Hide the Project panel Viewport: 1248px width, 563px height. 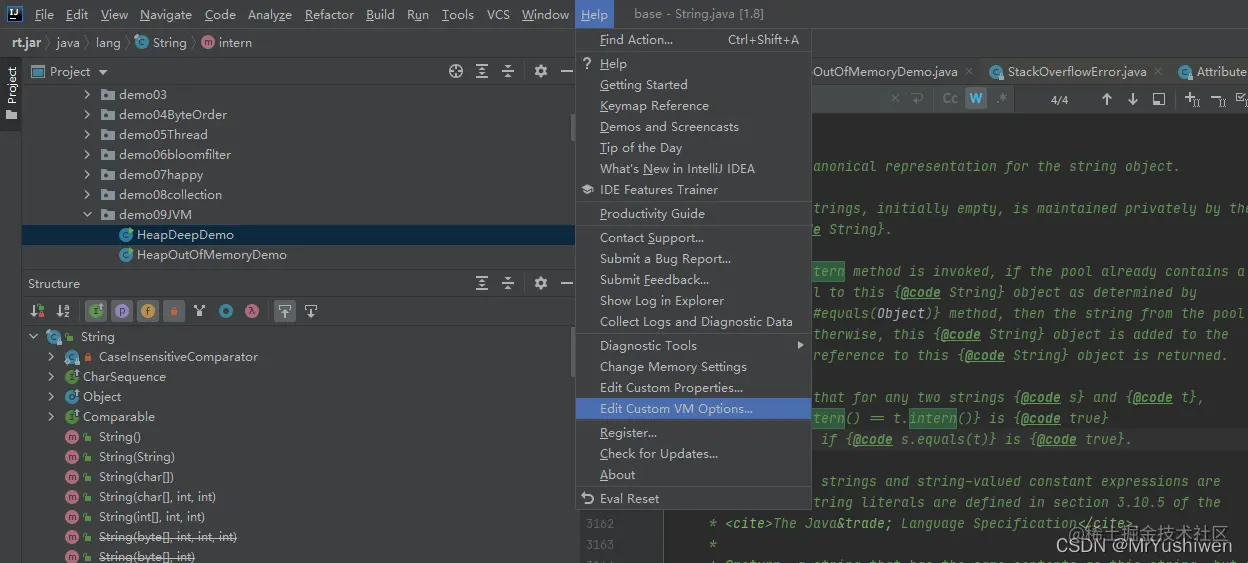tap(565, 71)
